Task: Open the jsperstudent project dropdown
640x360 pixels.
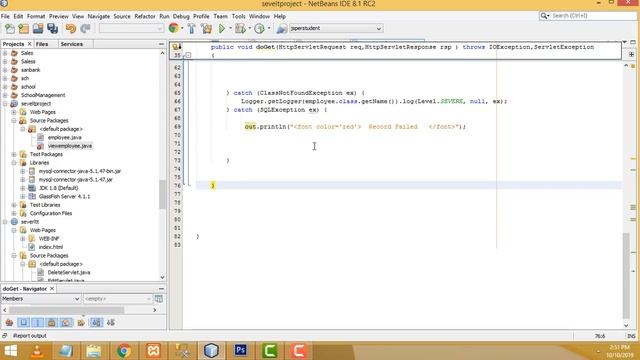Action: tap(336, 28)
